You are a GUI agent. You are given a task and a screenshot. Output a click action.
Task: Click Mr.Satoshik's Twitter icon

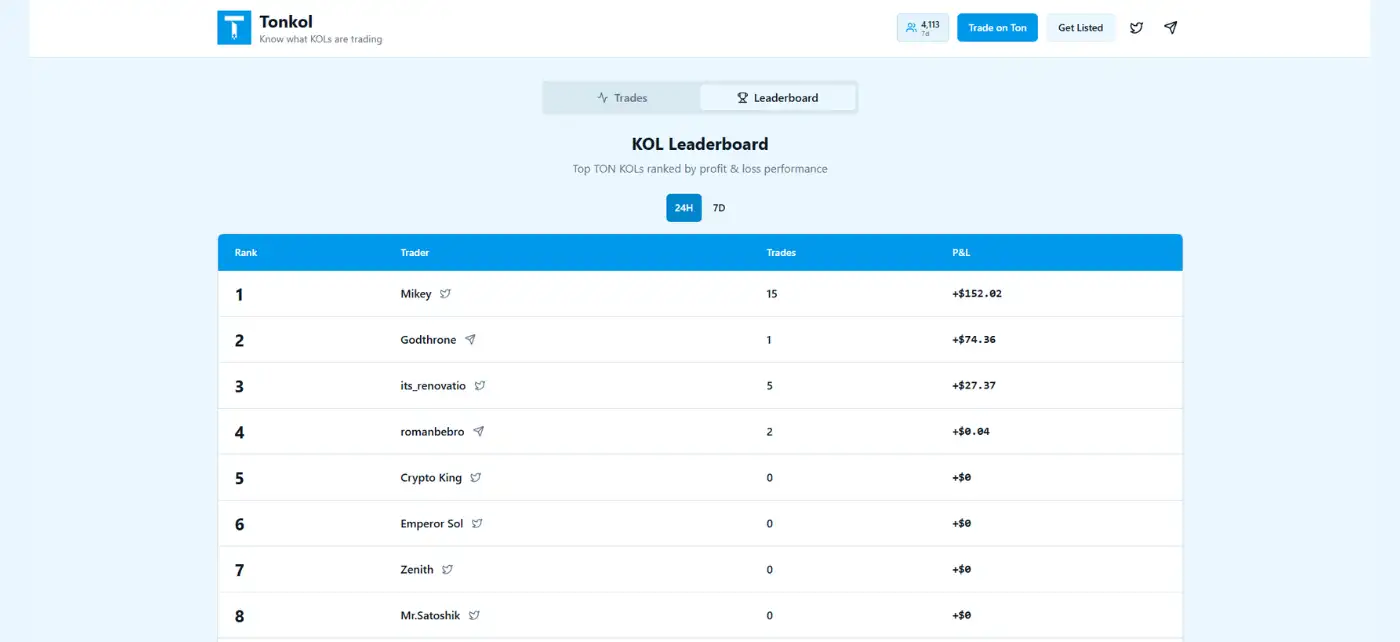tap(475, 616)
